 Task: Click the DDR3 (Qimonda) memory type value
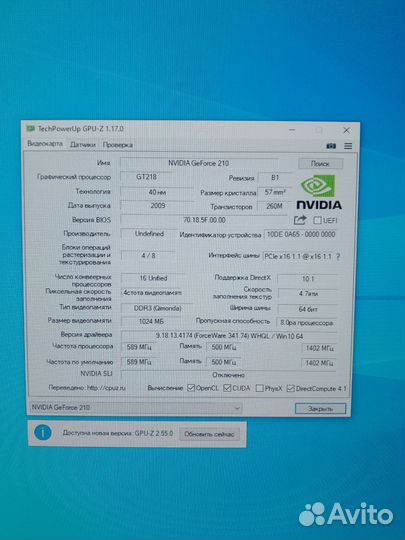coord(157,308)
